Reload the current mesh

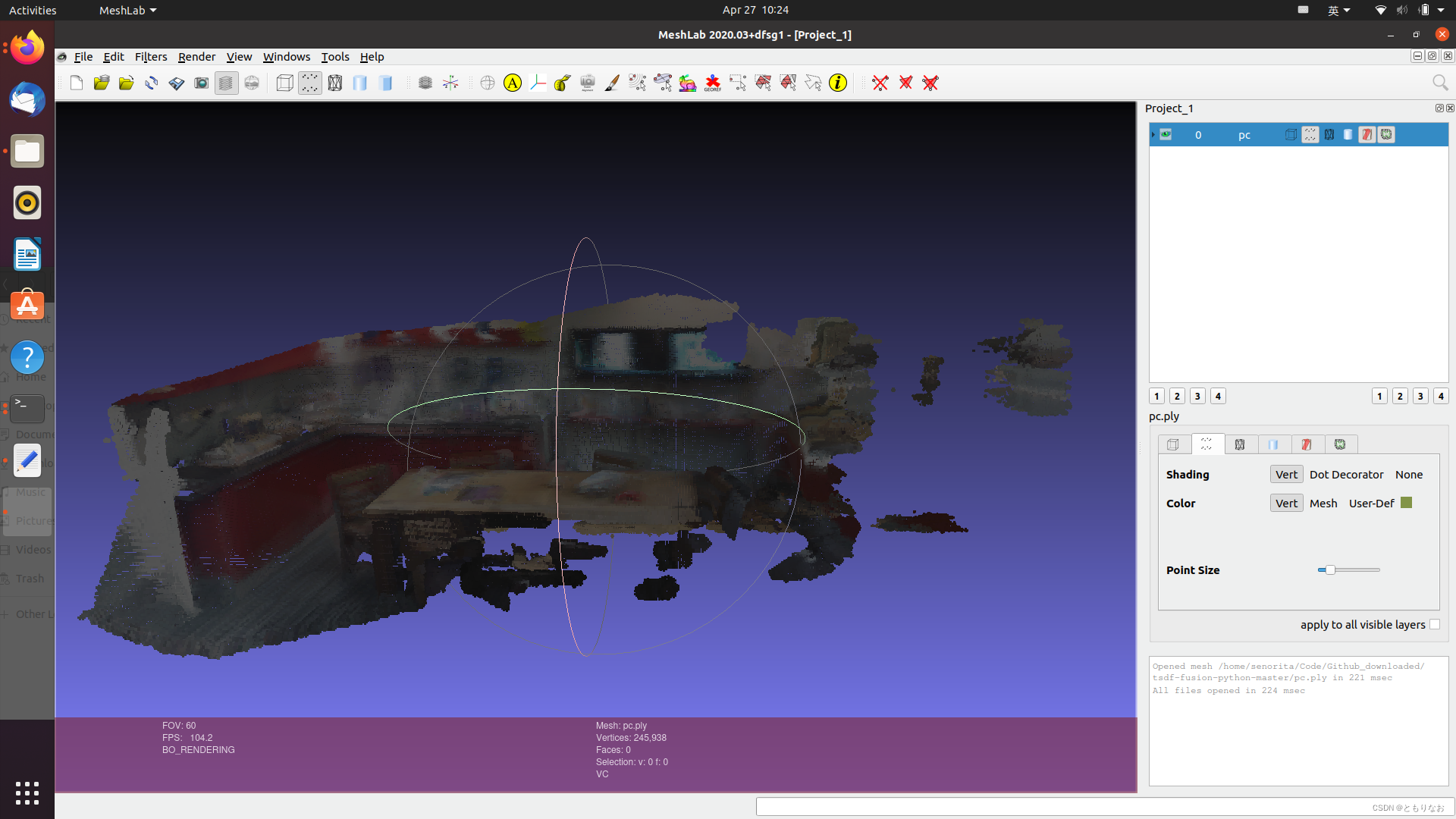click(152, 83)
